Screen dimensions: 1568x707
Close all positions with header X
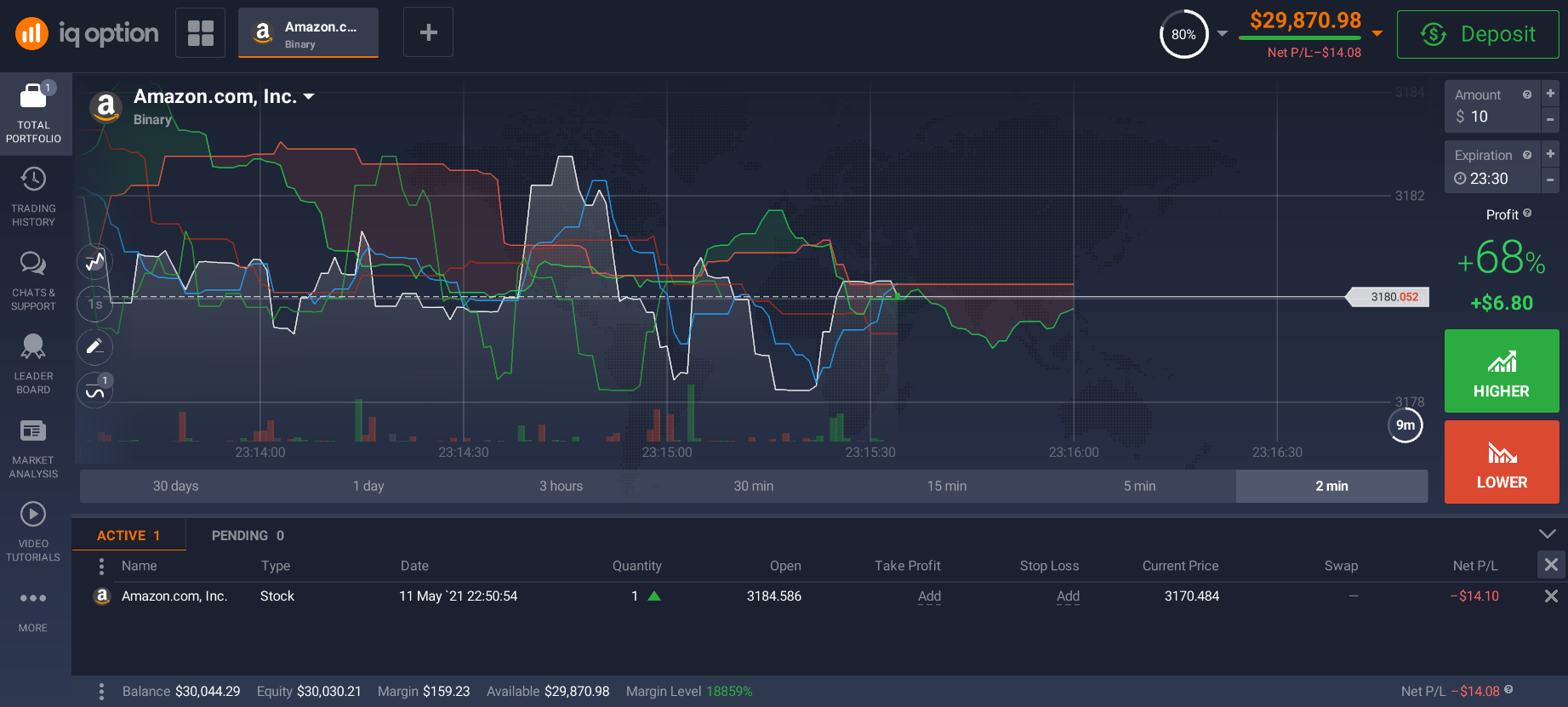(1551, 565)
